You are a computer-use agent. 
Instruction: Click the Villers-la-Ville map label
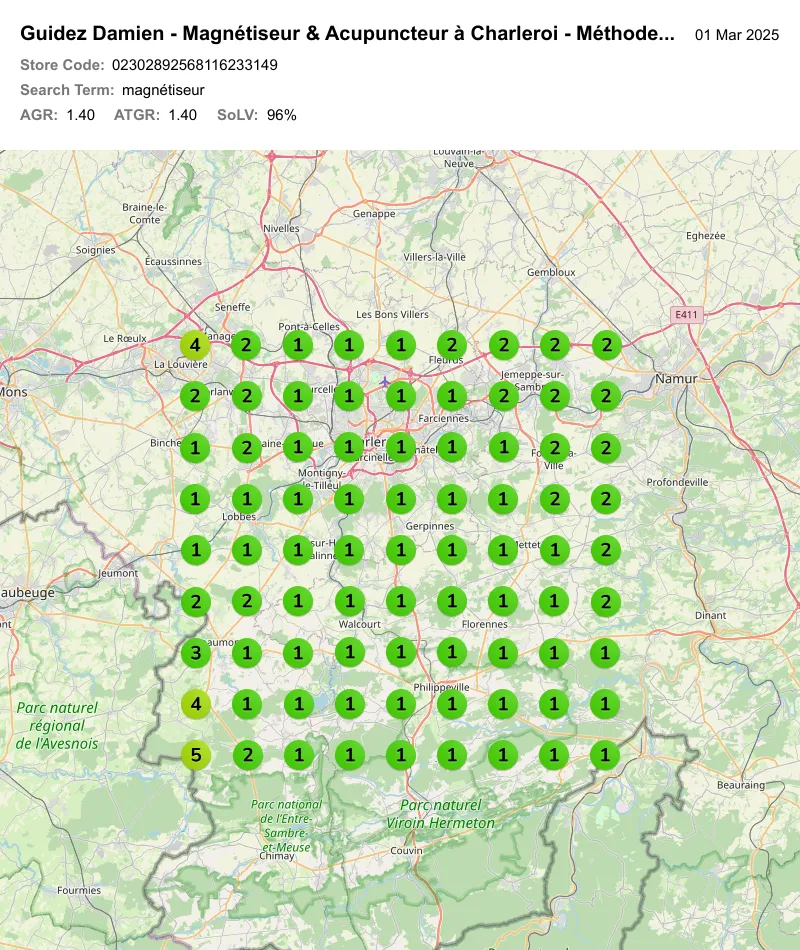pyautogui.click(x=435, y=257)
